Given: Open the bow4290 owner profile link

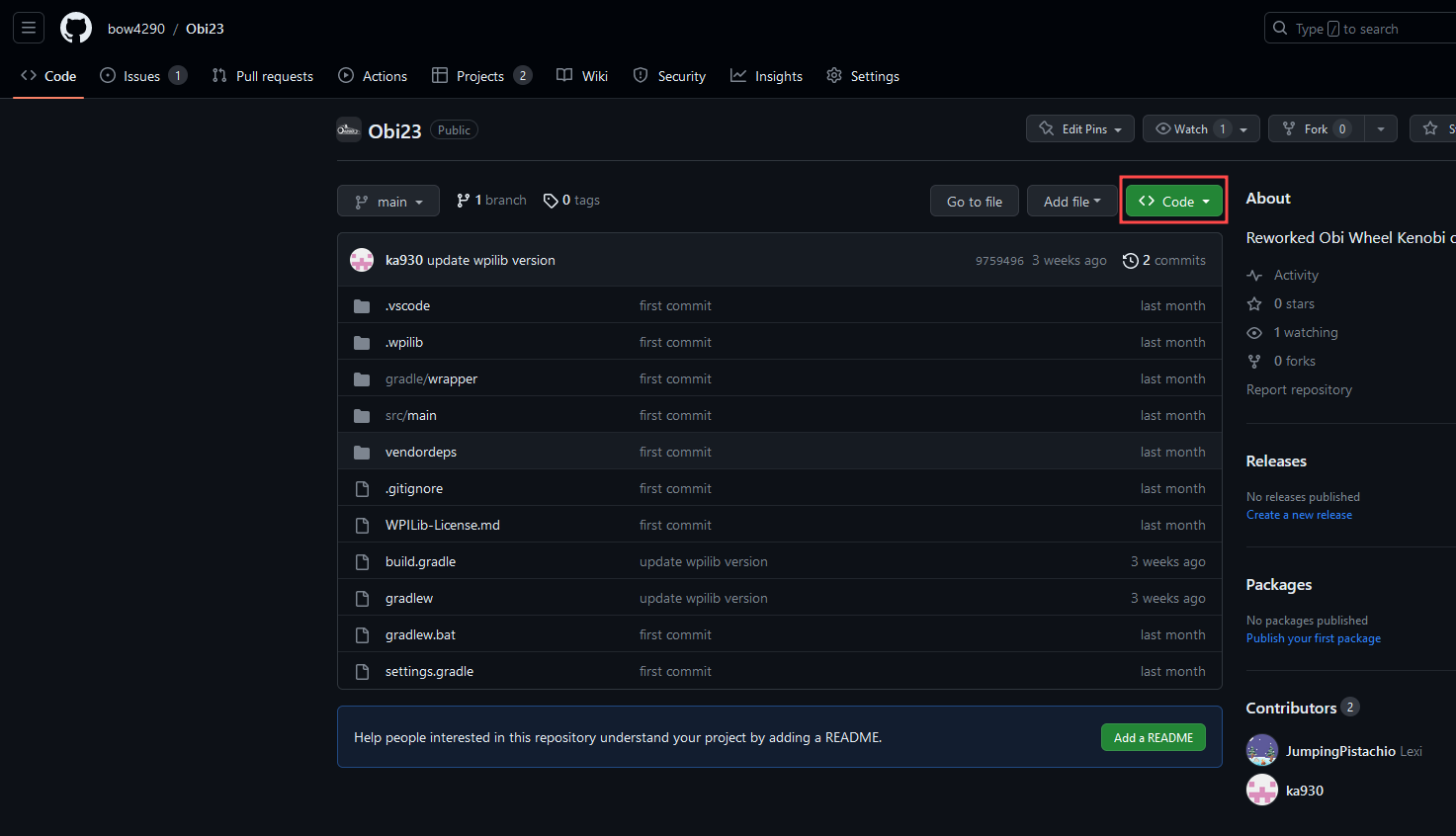Looking at the screenshot, I should click(136, 29).
